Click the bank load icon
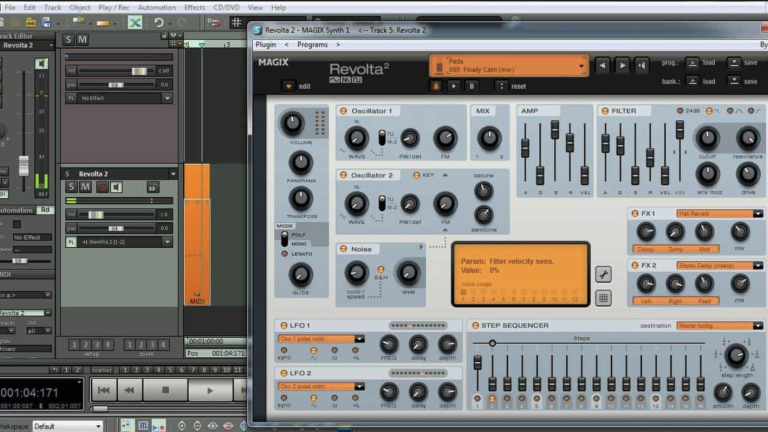The height and width of the screenshot is (432, 768). tap(692, 81)
